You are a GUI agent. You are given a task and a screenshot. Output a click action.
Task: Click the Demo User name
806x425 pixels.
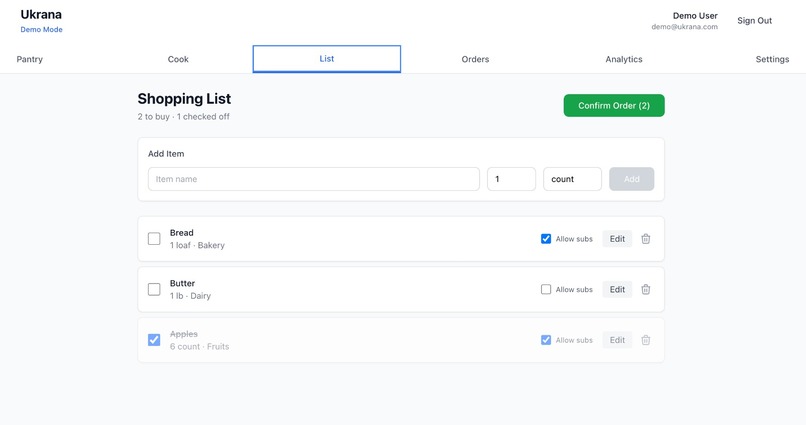[x=695, y=16]
